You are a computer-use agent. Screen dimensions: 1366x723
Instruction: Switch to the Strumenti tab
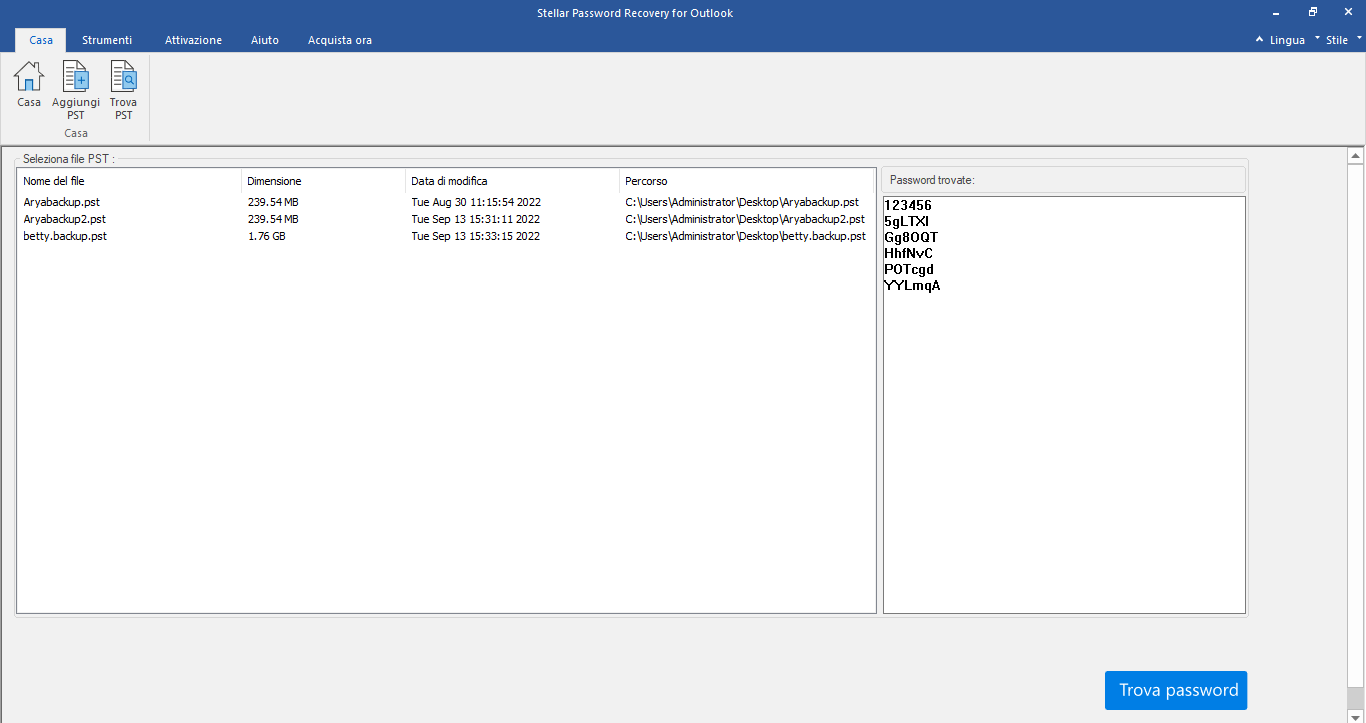point(107,40)
